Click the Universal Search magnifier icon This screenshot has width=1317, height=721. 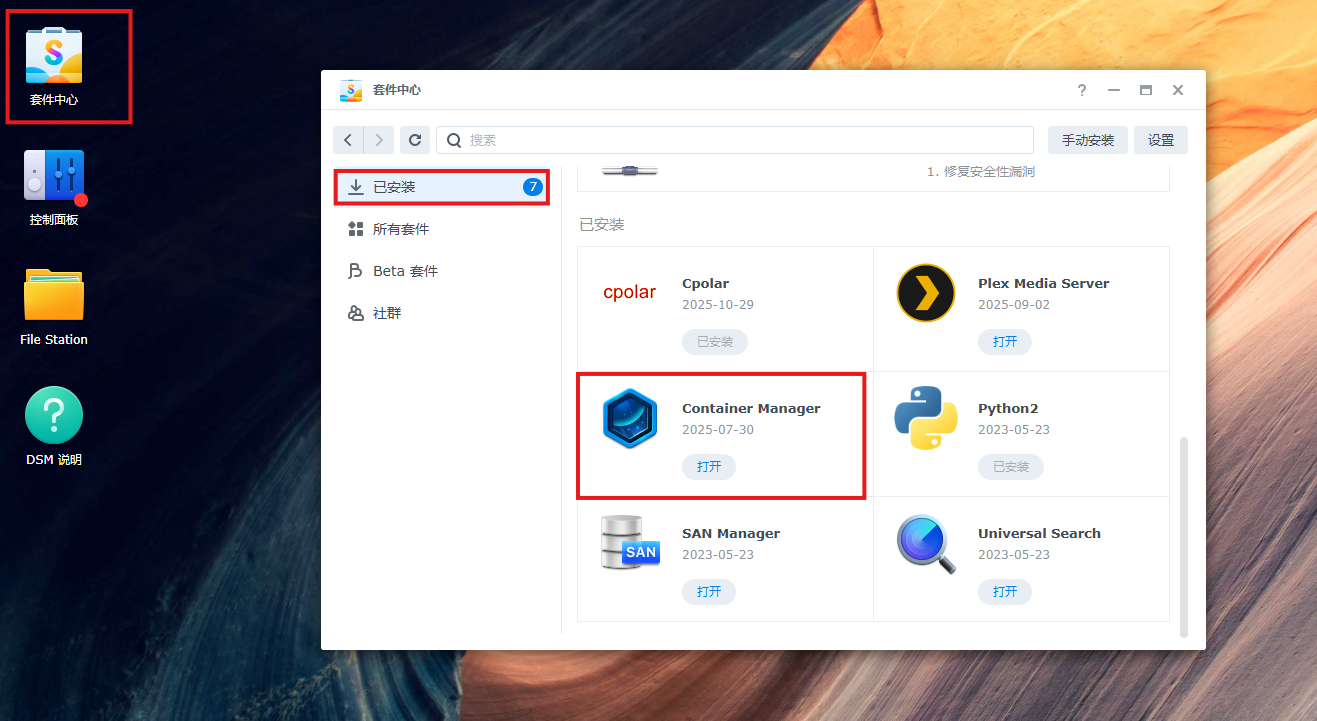pos(926,543)
